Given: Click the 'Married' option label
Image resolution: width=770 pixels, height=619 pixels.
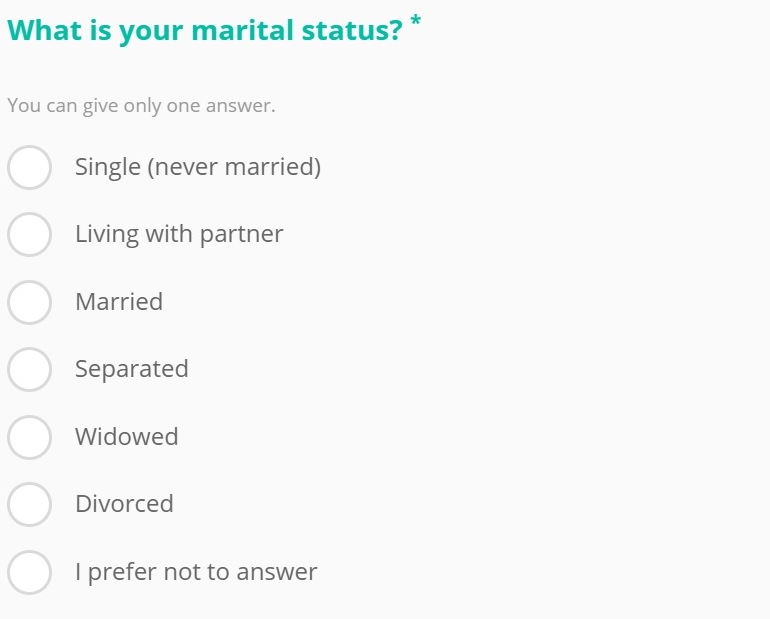Looking at the screenshot, I should tap(119, 301).
